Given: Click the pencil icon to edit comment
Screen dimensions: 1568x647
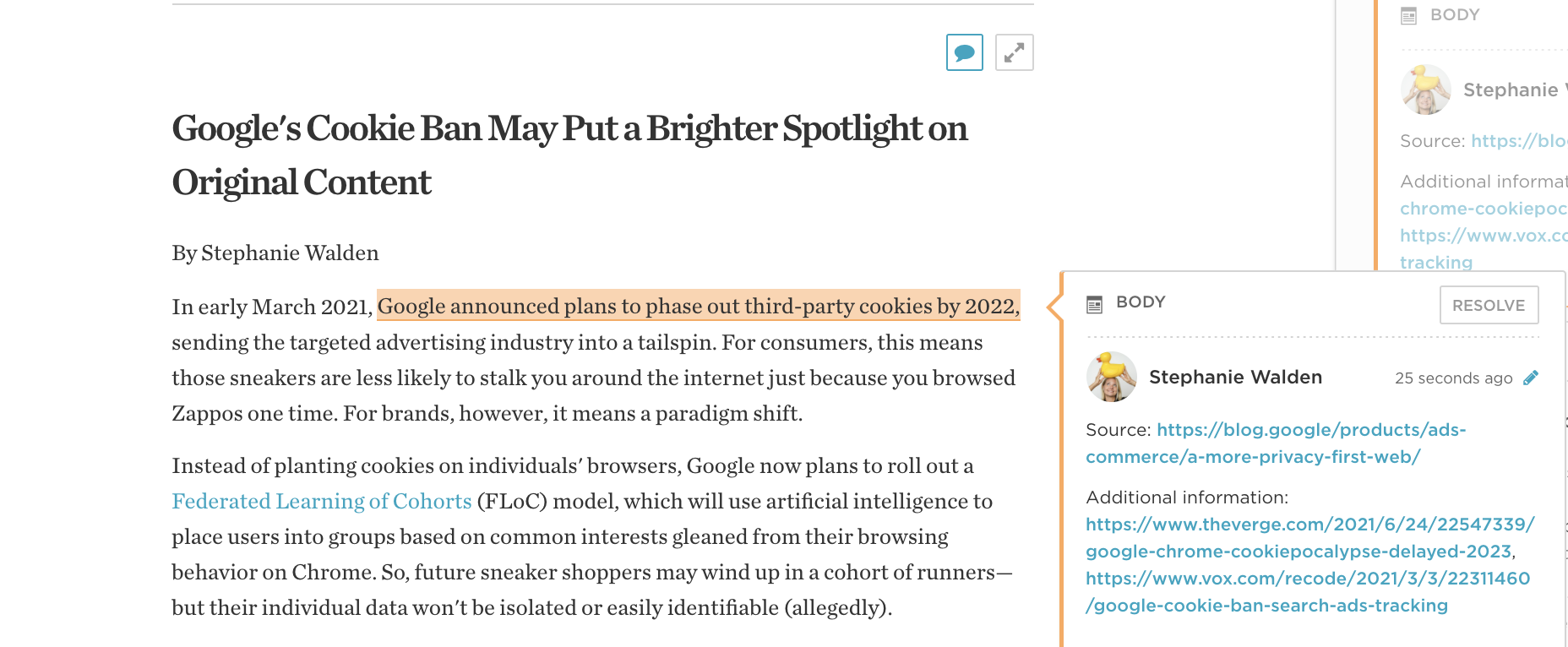Looking at the screenshot, I should (1530, 378).
